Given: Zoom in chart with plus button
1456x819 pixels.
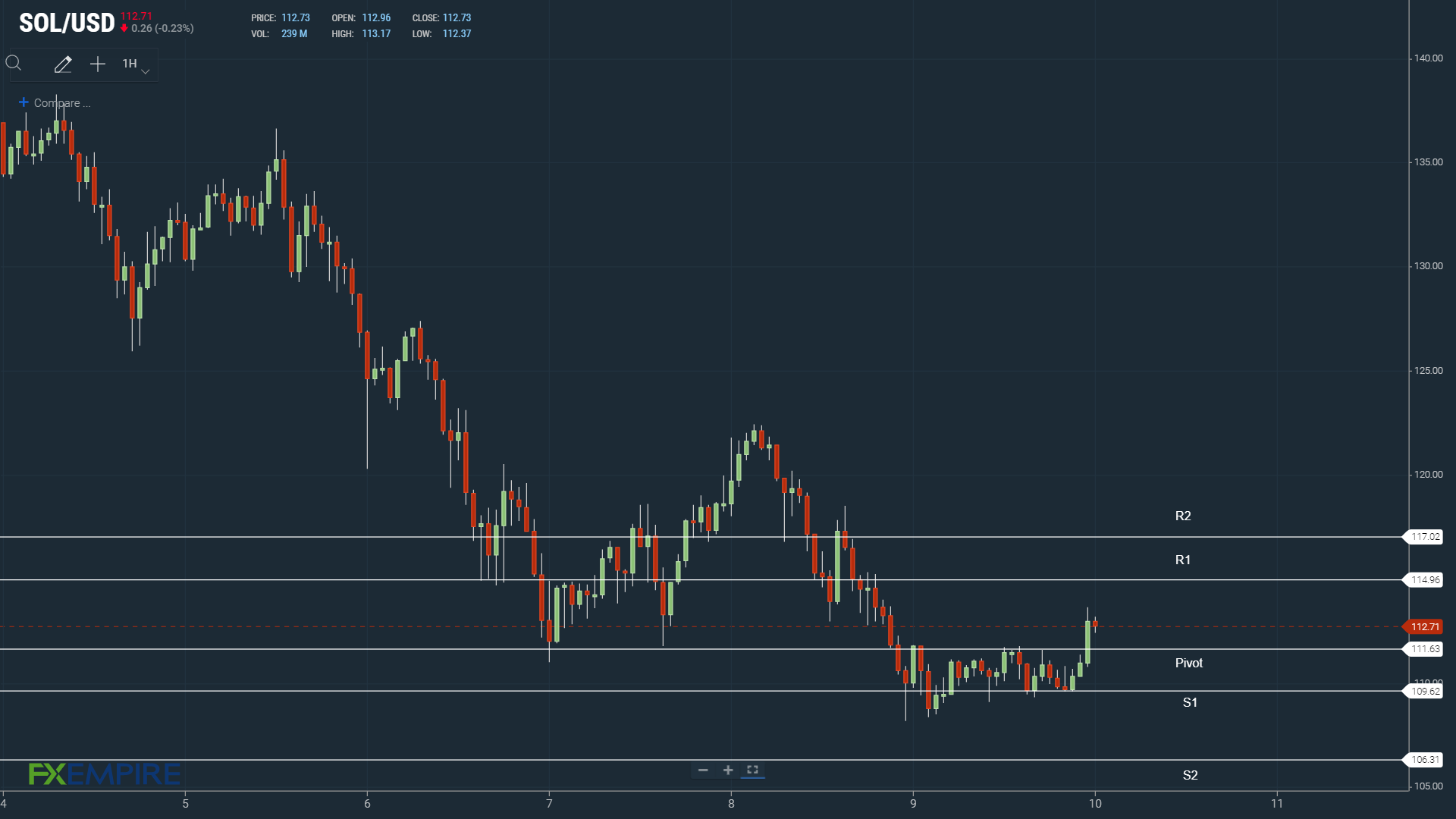Looking at the screenshot, I should (728, 770).
